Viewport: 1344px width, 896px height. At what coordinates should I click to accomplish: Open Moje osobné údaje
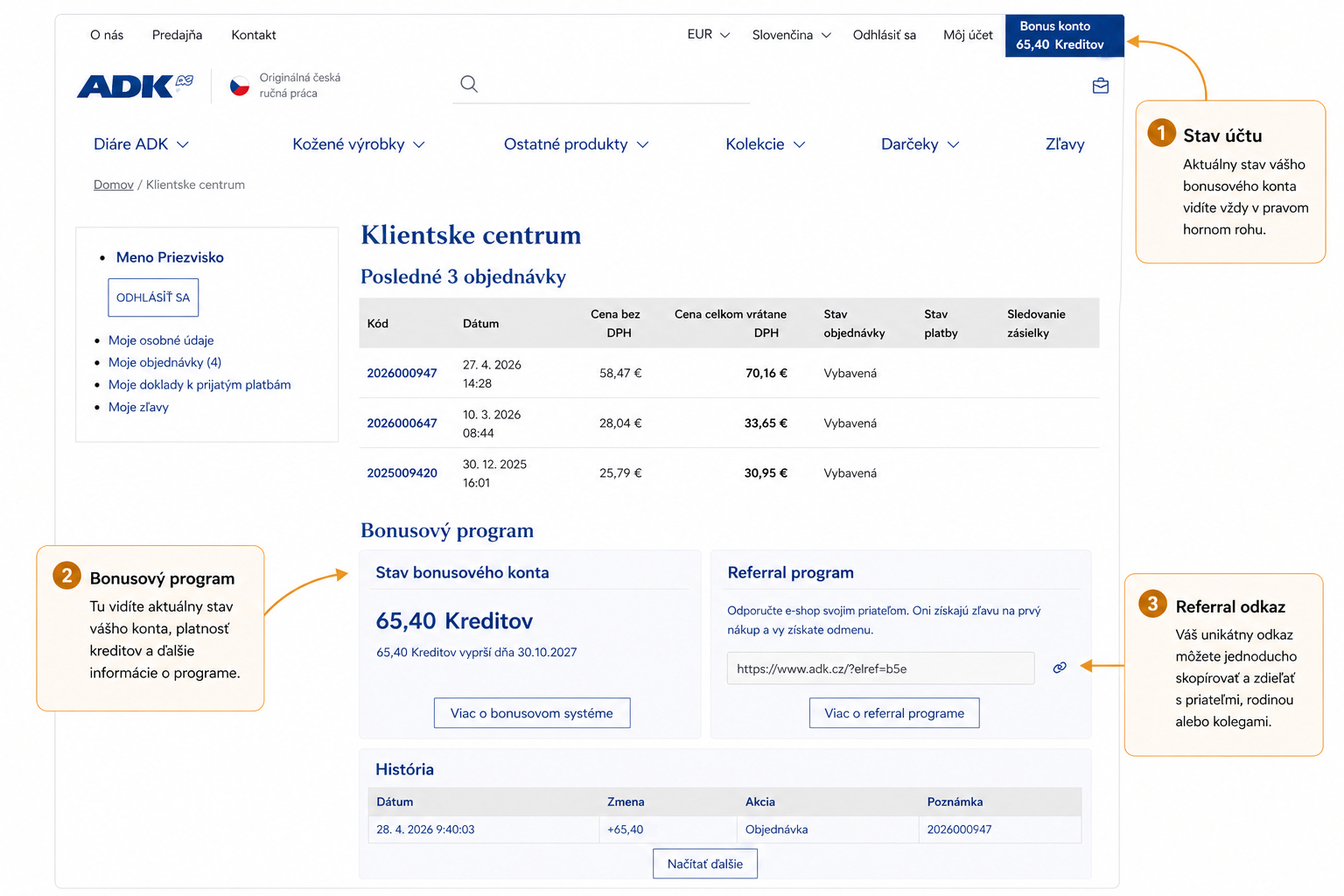click(x=161, y=340)
